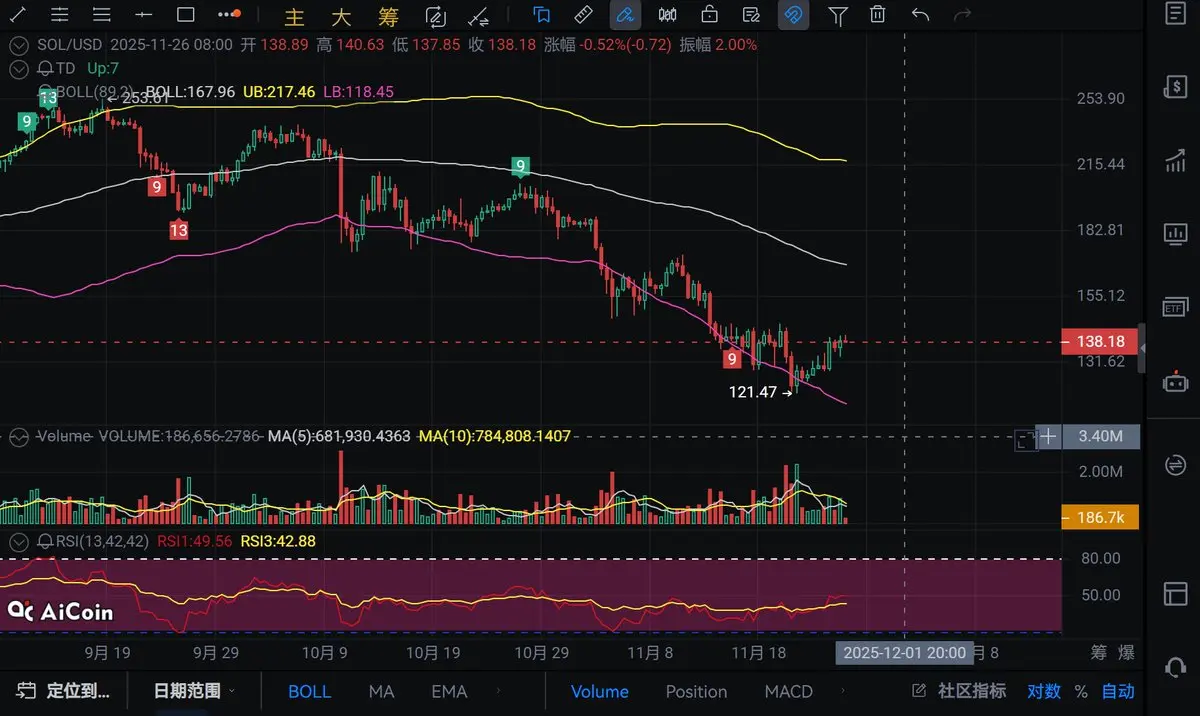Collapse the TD indicator row
The image size is (1200, 716).
coord(18,68)
